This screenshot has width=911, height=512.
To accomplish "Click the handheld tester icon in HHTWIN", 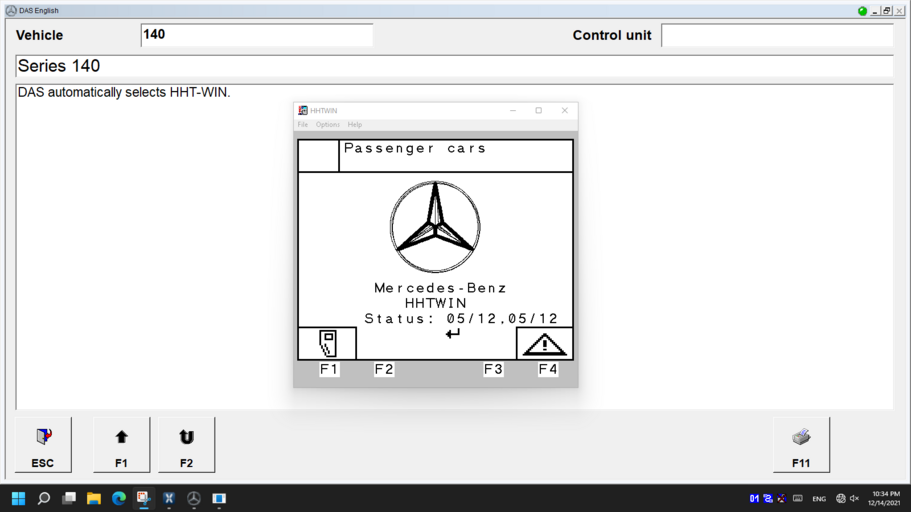I will 327,343.
